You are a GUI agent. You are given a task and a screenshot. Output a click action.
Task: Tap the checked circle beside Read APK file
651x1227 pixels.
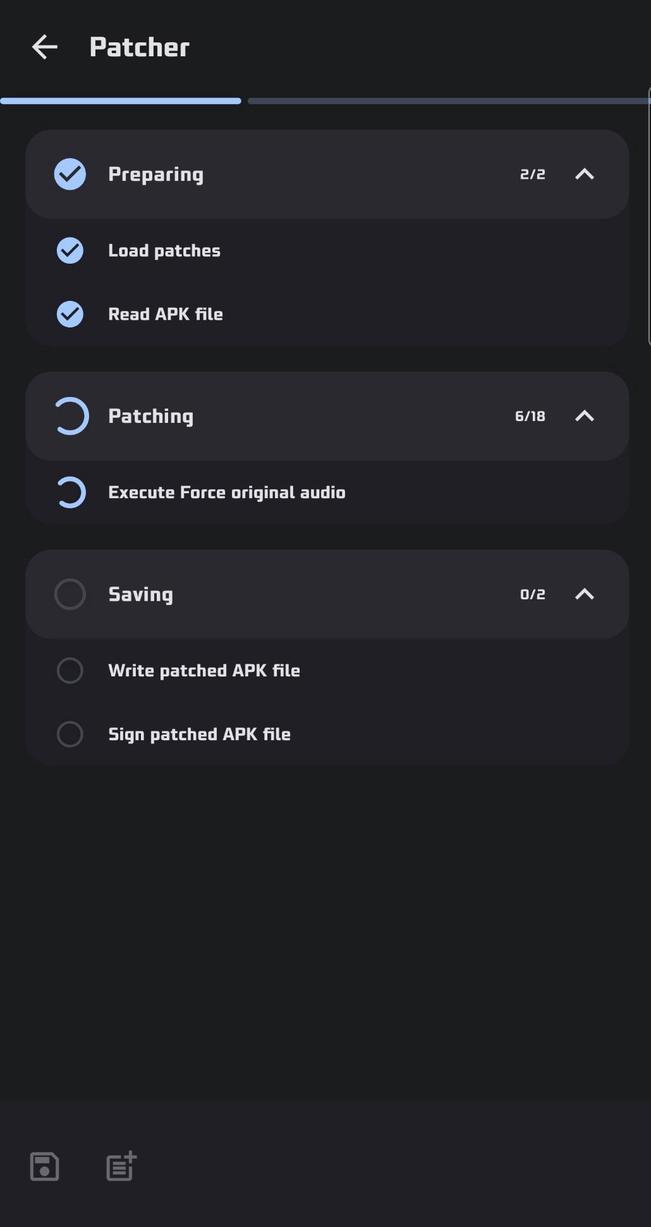coord(70,313)
